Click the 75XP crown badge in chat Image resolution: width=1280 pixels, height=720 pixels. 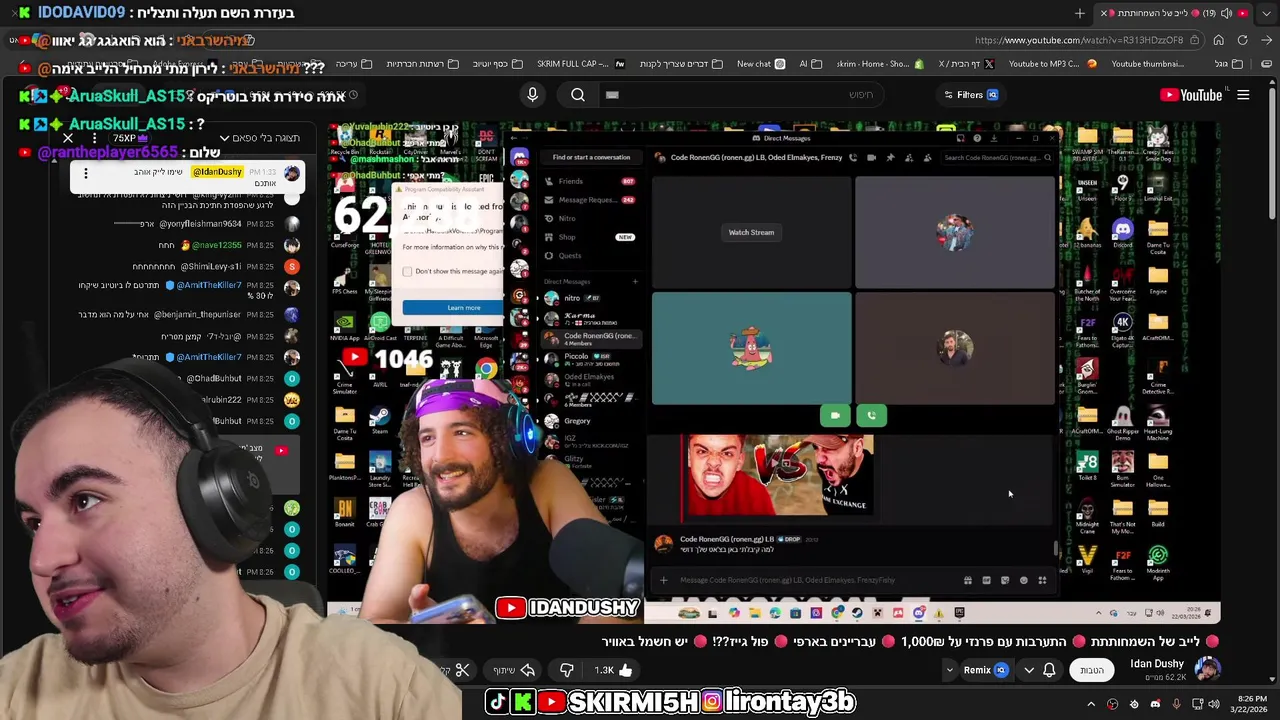[130, 138]
